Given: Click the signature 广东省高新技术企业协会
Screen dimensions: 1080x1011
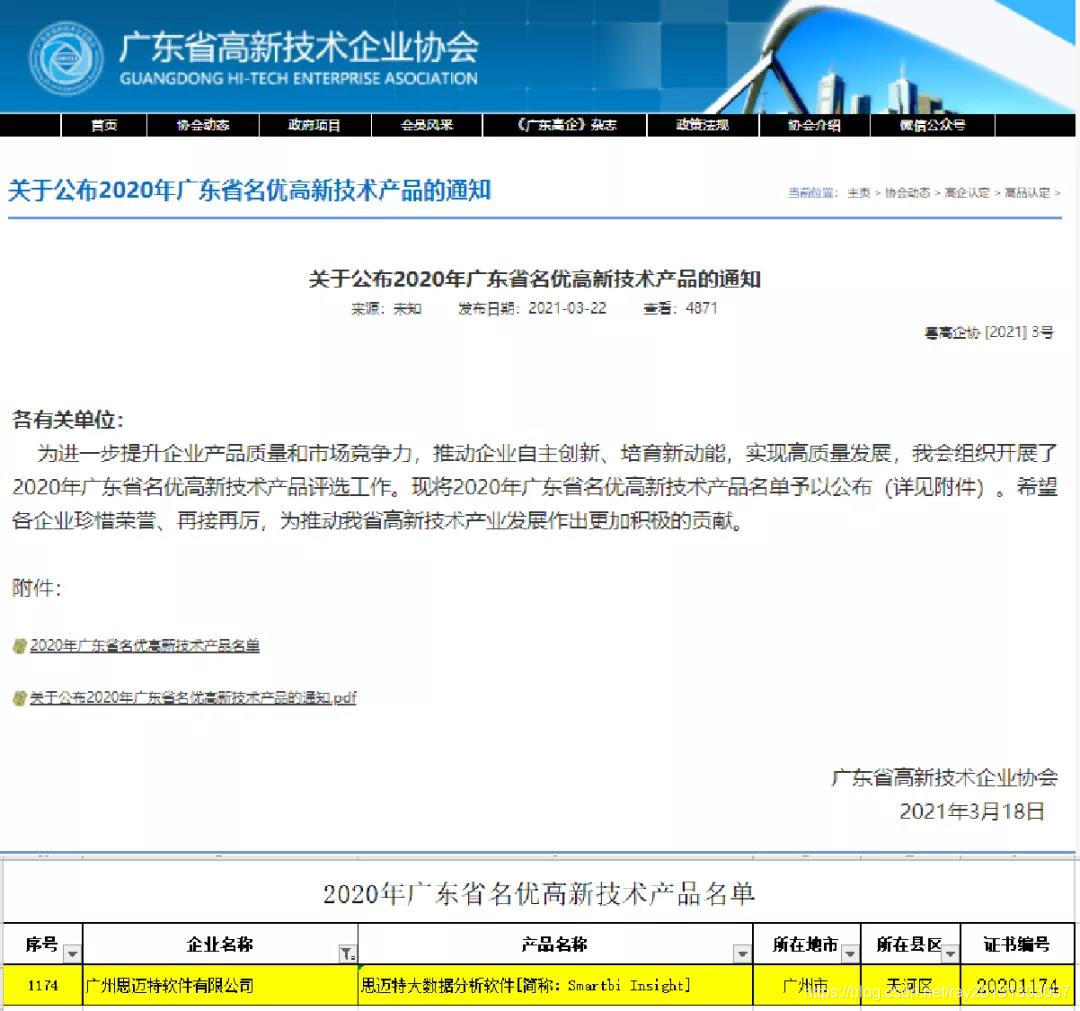Looking at the screenshot, I should tap(944, 778).
